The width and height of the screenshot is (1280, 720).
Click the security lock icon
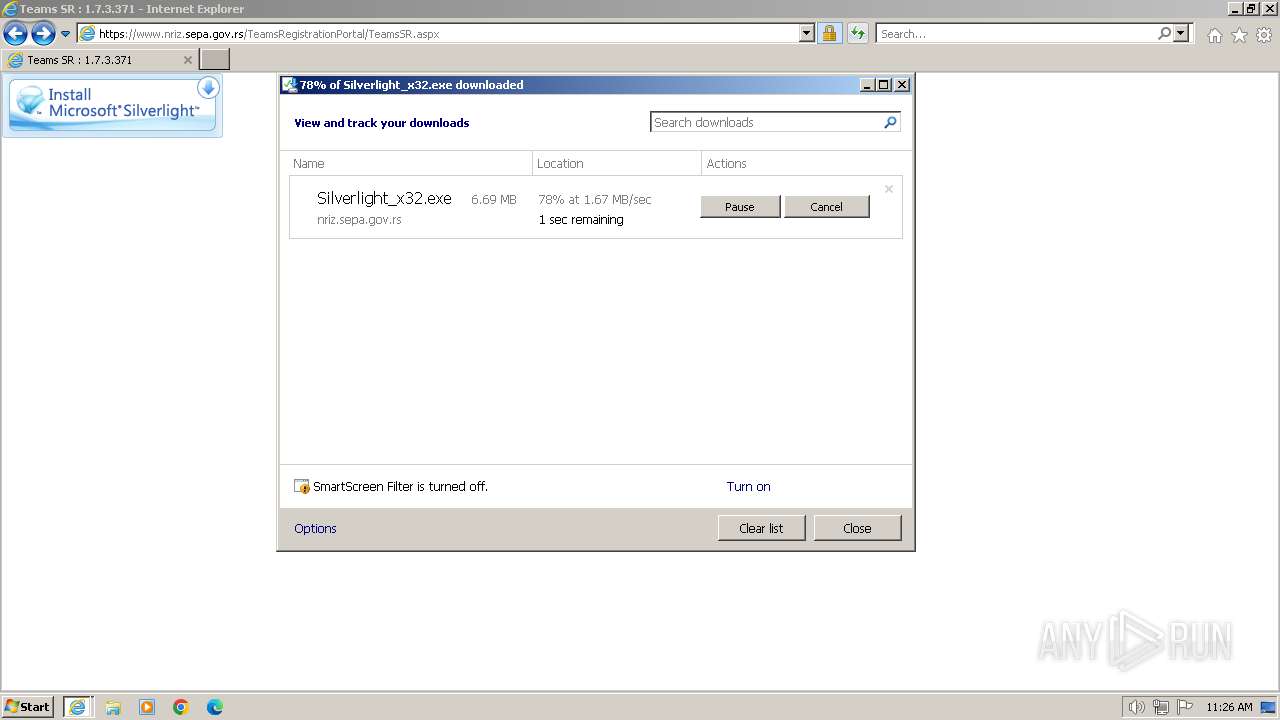829,33
